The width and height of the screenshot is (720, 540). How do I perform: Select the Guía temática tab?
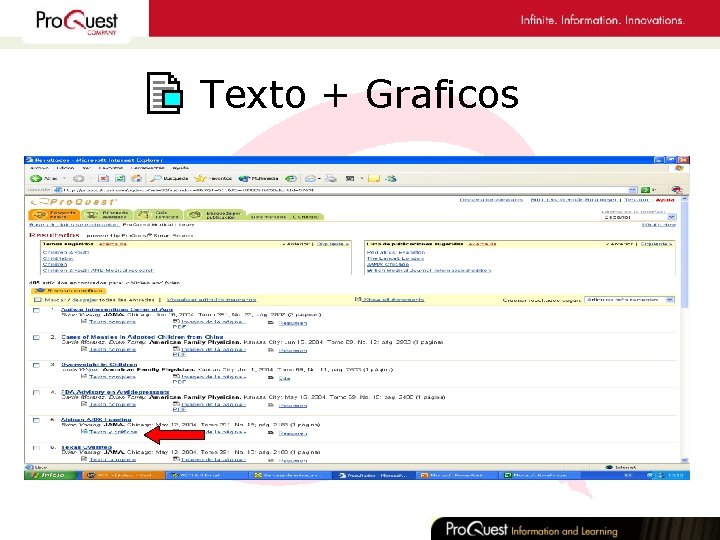pyautogui.click(x=158, y=214)
